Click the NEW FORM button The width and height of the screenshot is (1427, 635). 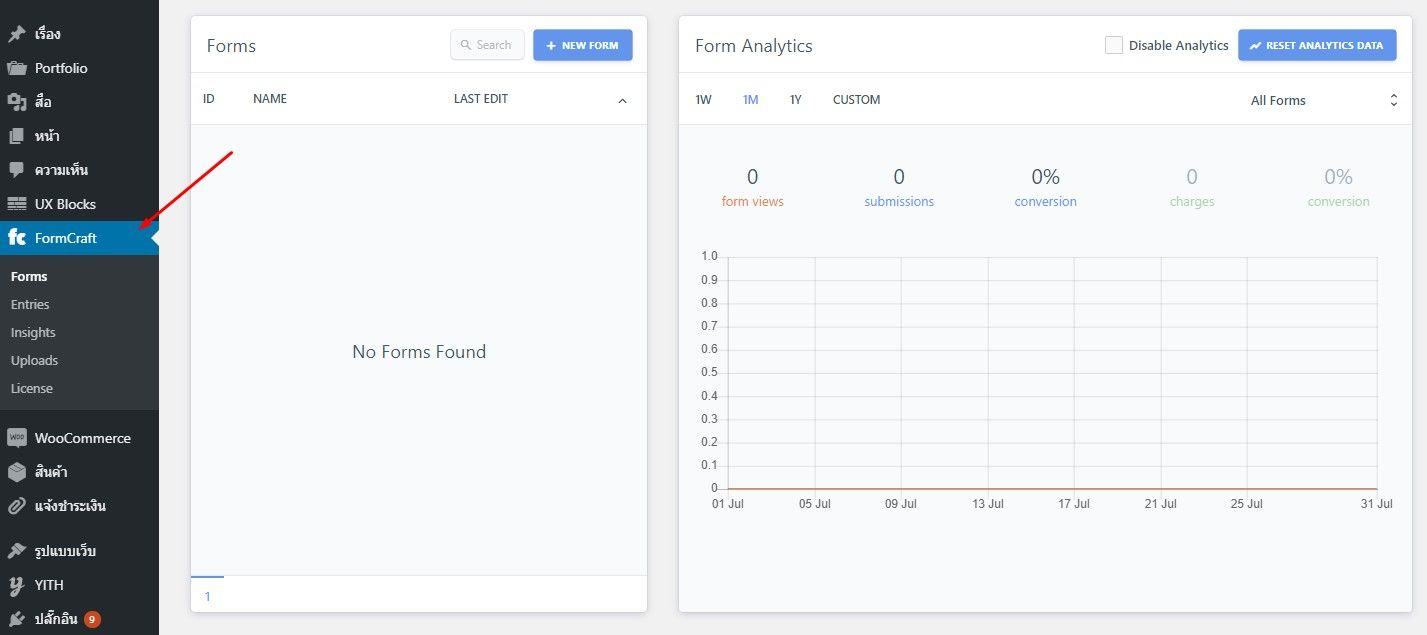point(583,45)
